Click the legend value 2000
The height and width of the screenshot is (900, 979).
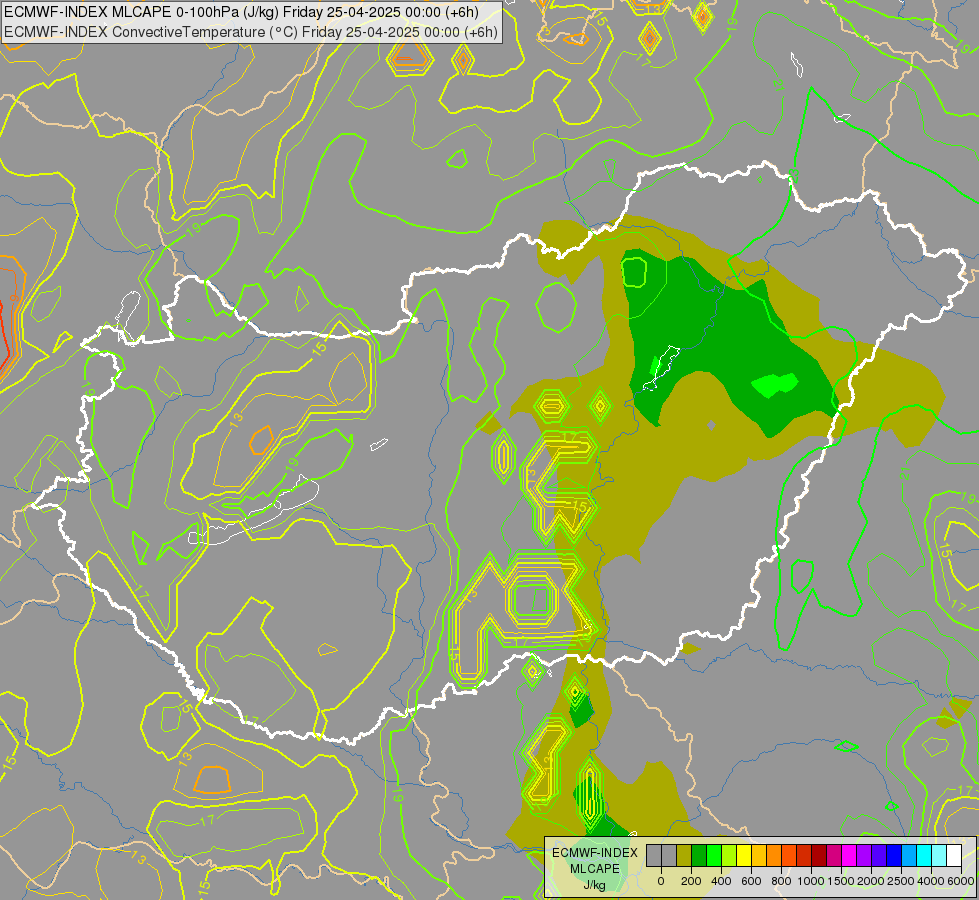(x=871, y=881)
